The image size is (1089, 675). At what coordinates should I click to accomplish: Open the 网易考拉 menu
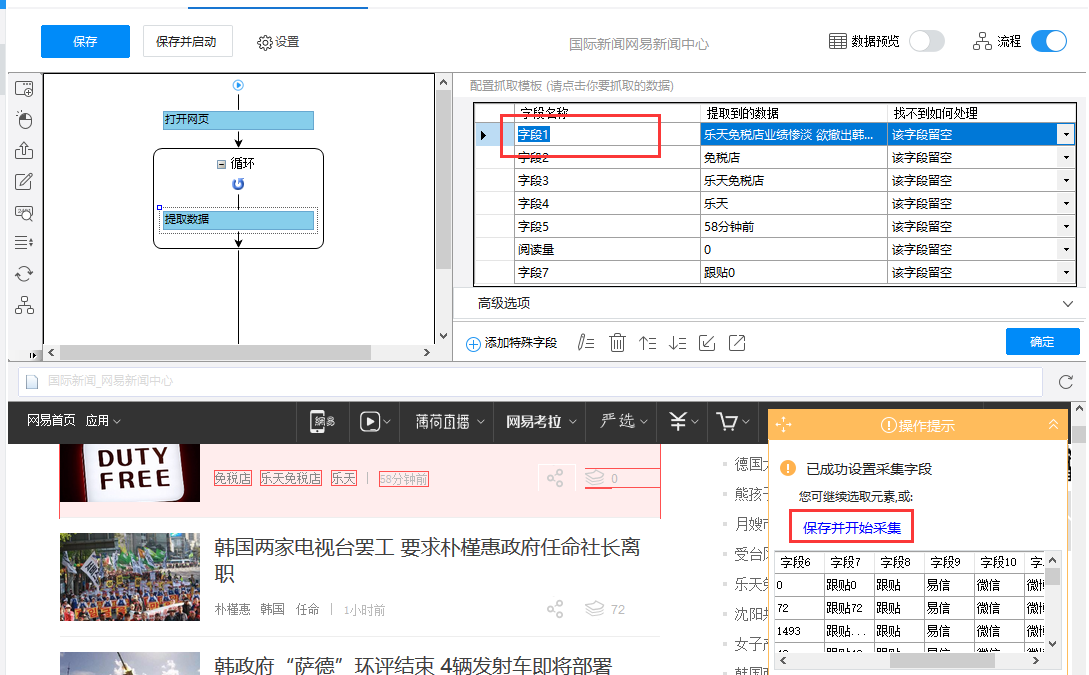[x=541, y=422]
